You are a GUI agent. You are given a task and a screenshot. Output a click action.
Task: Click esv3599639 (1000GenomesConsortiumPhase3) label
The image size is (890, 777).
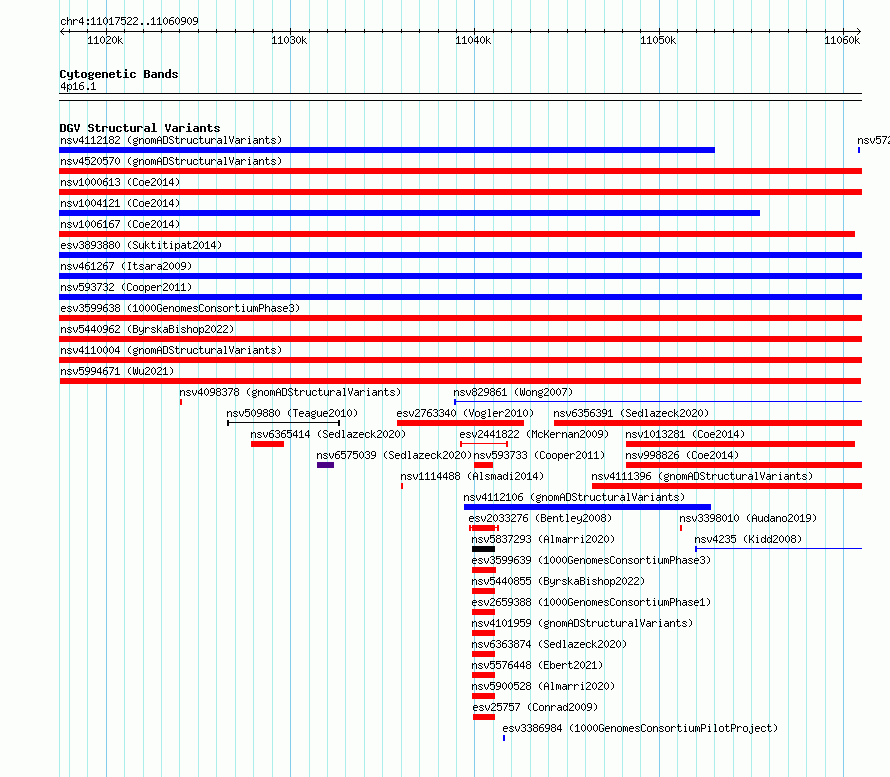591,560
